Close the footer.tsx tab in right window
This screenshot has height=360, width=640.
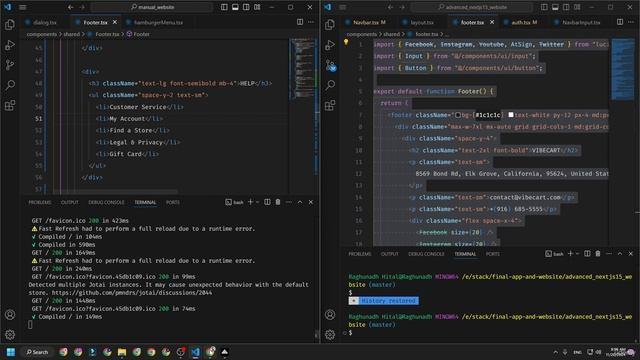point(492,22)
